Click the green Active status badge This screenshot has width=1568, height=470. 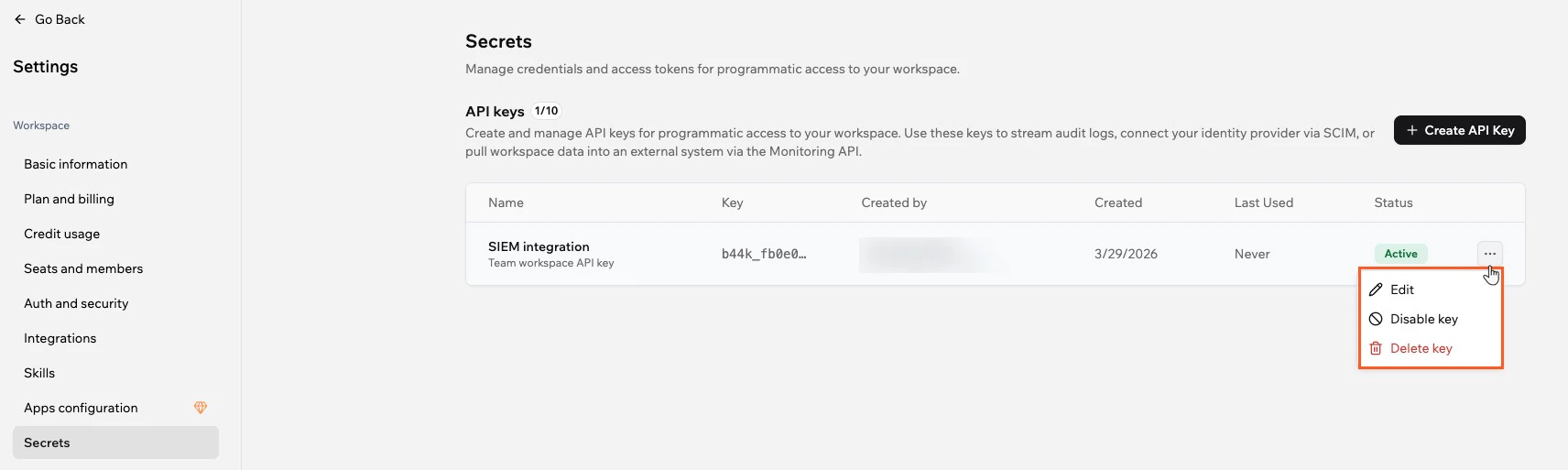(1400, 254)
